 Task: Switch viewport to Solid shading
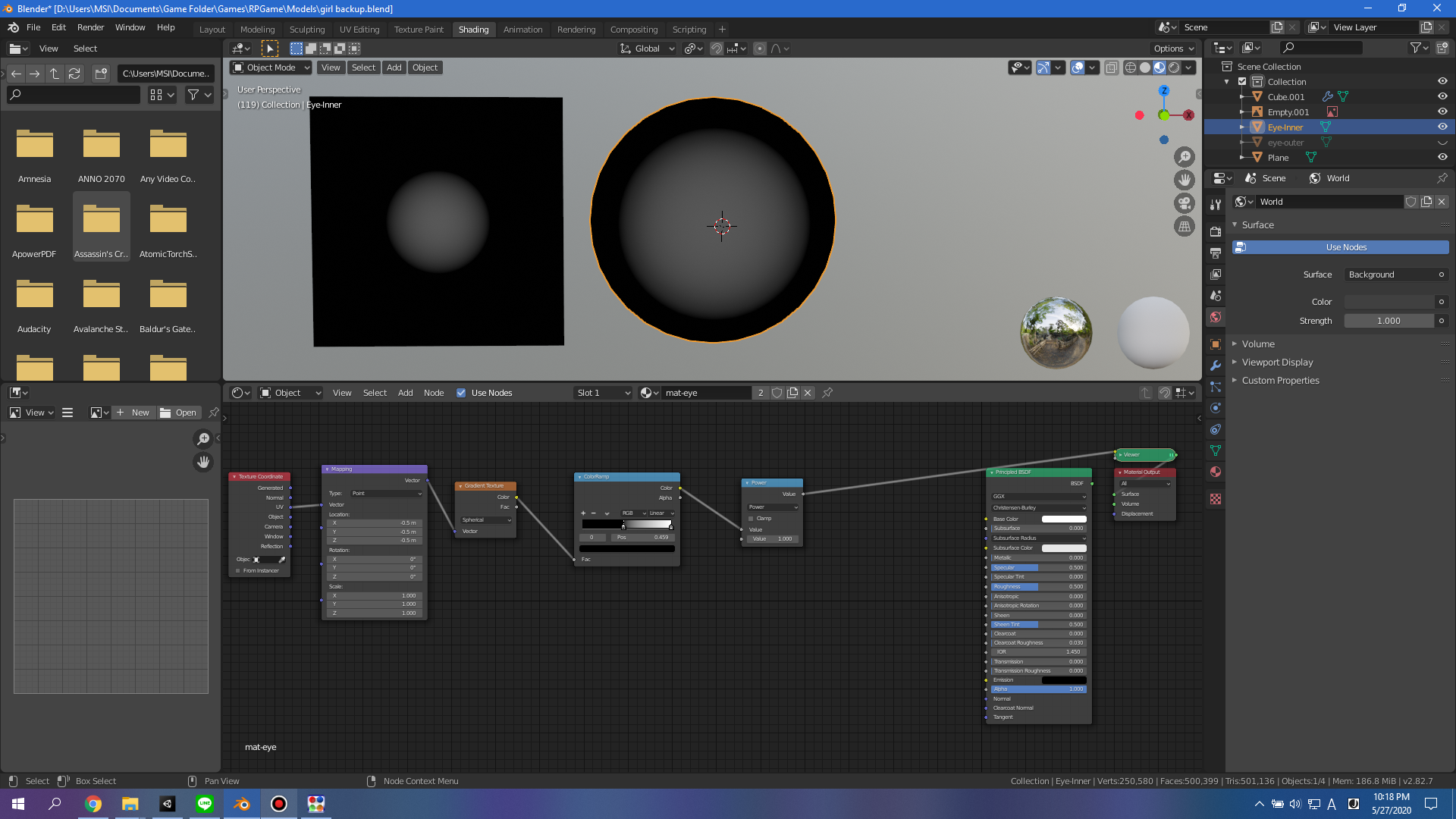(x=1145, y=67)
